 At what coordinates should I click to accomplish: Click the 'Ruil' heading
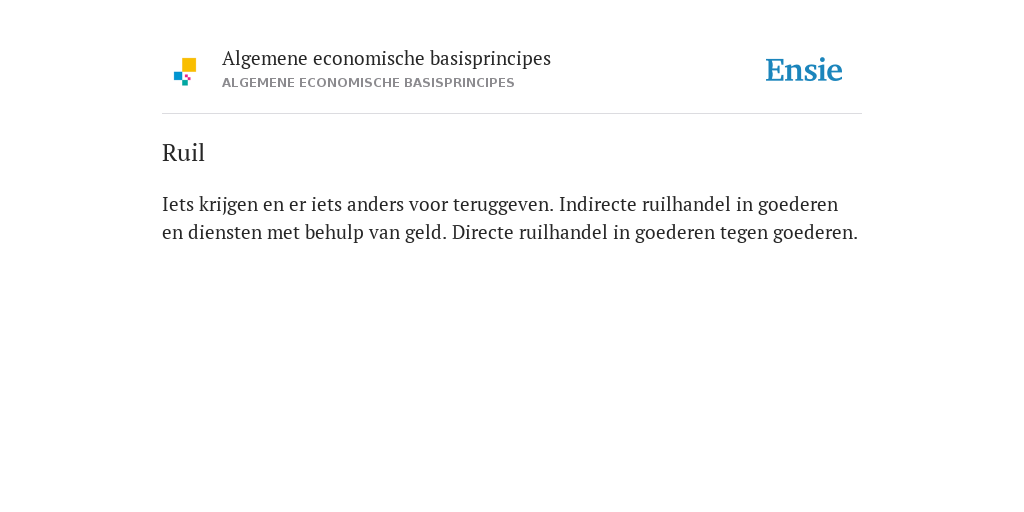184,153
